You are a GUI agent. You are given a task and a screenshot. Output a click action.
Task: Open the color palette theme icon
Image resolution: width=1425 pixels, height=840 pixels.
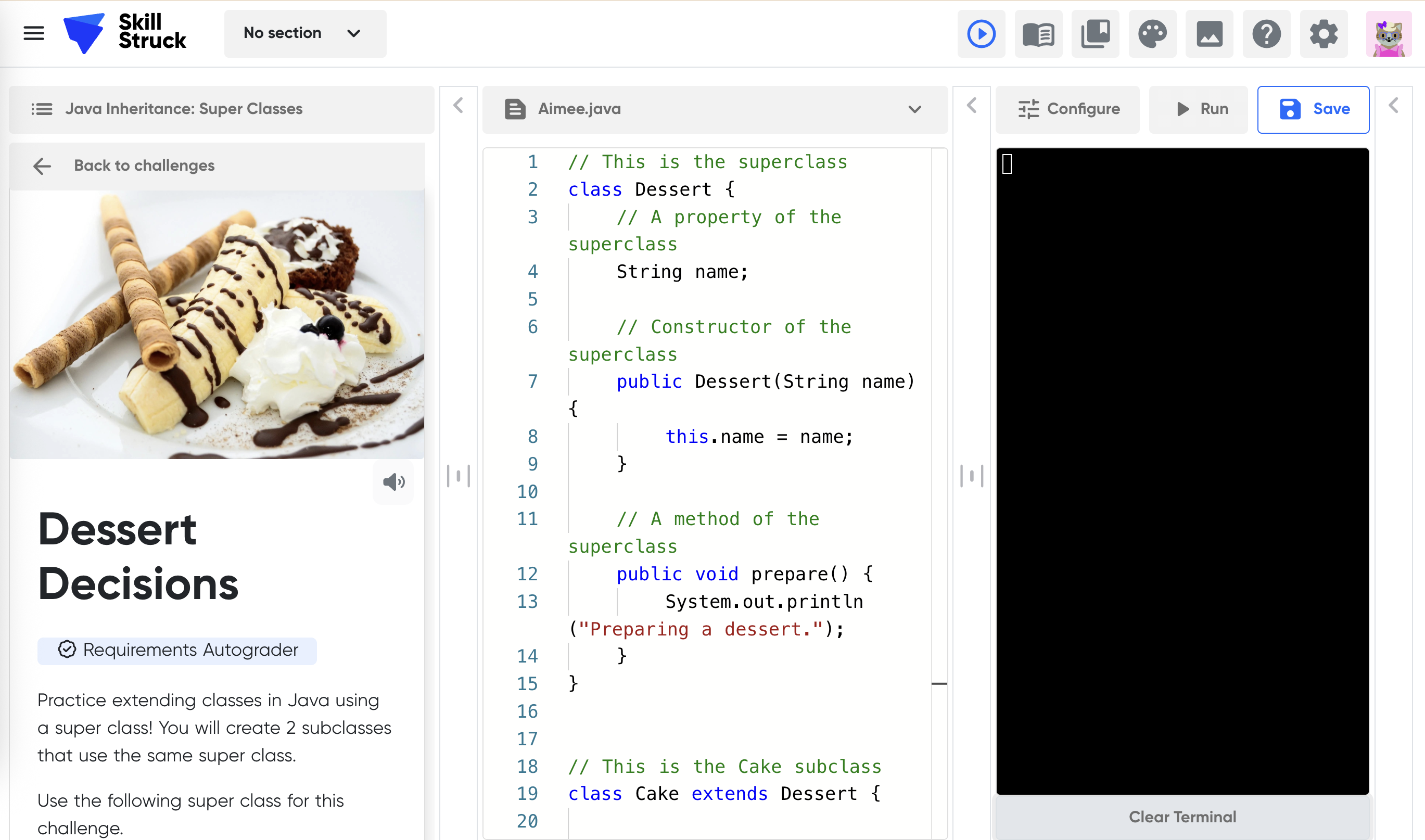[1152, 33]
